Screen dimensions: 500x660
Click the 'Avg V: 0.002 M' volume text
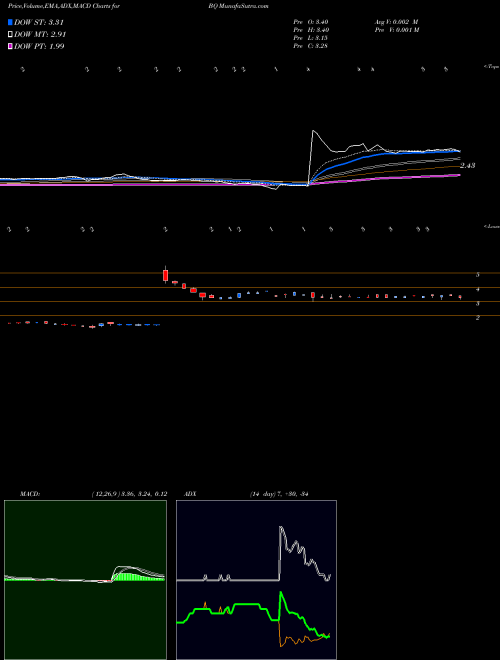[x=396, y=22]
